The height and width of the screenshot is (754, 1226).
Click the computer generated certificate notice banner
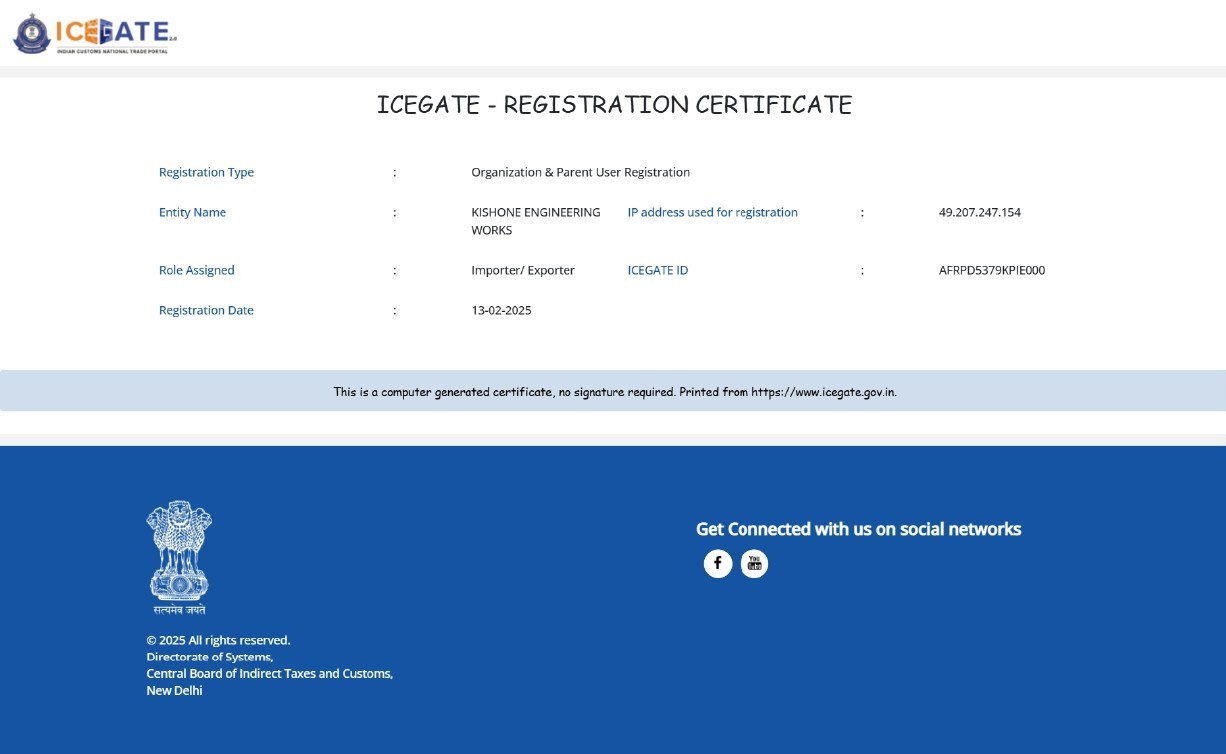pyautogui.click(x=614, y=392)
